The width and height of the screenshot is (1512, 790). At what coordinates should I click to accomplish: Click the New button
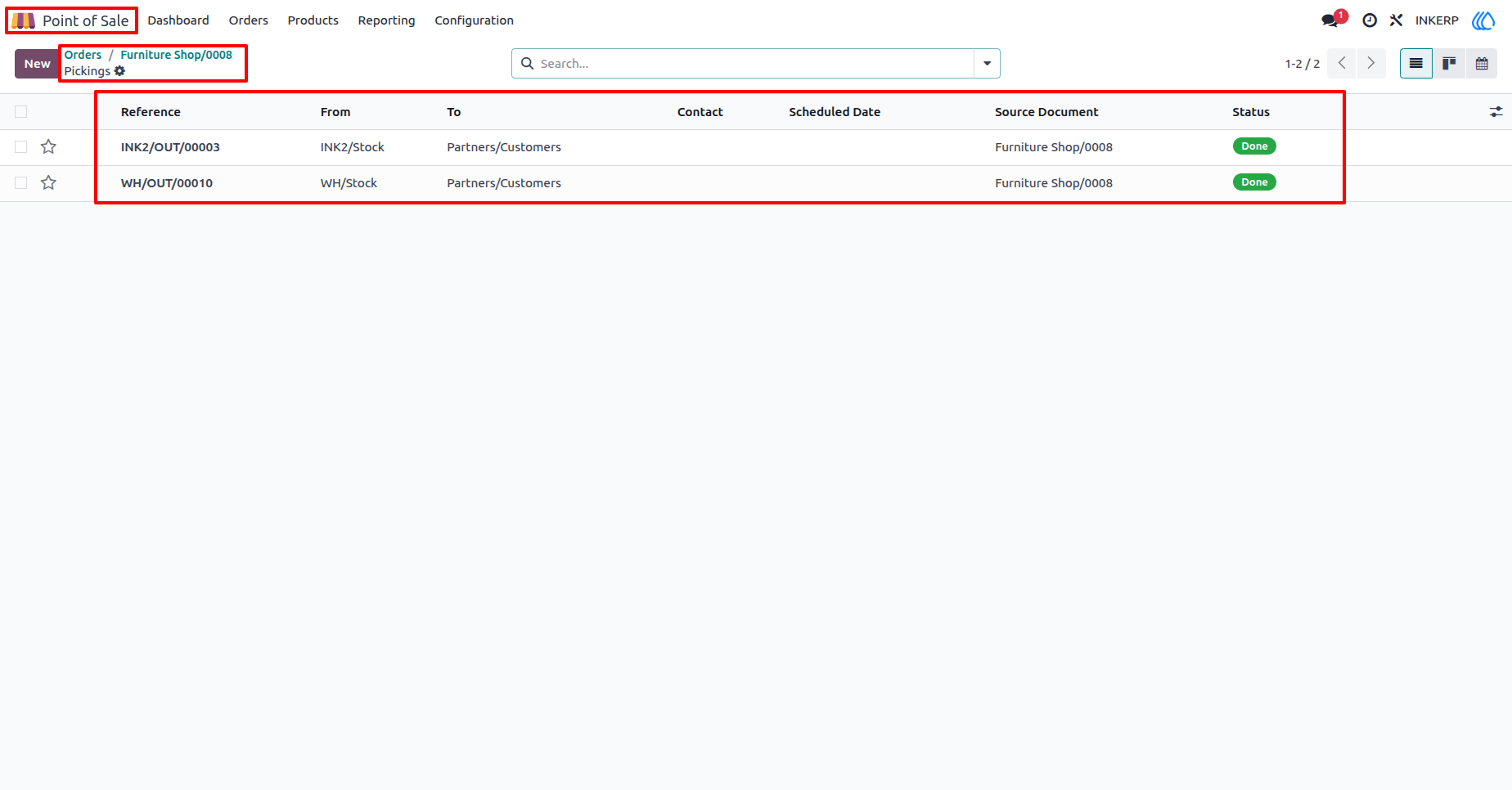(37, 64)
